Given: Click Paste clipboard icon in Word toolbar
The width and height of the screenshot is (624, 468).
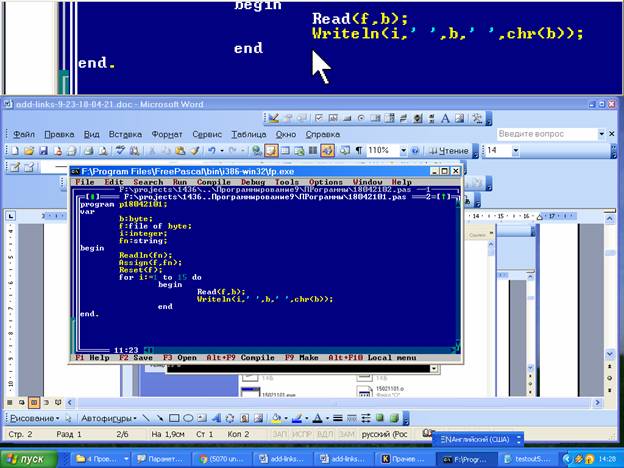Looking at the screenshot, I should [x=180, y=151].
